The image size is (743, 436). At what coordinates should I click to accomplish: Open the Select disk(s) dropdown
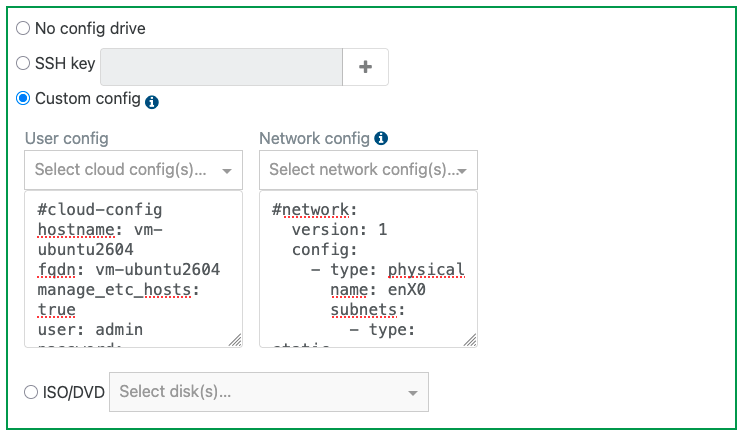click(x=269, y=392)
